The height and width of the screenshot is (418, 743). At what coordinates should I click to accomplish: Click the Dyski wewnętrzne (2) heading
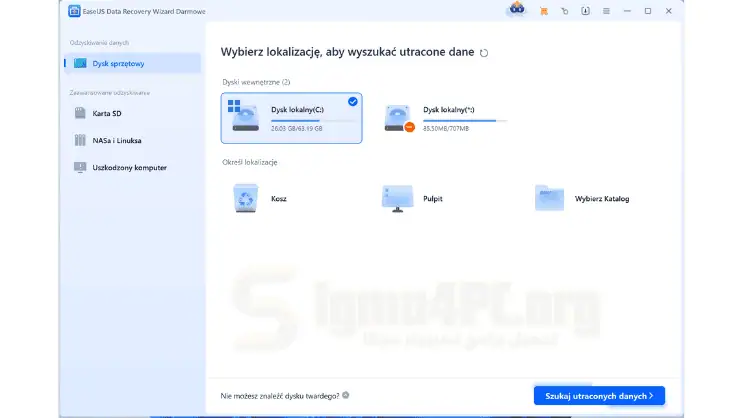coord(256,82)
